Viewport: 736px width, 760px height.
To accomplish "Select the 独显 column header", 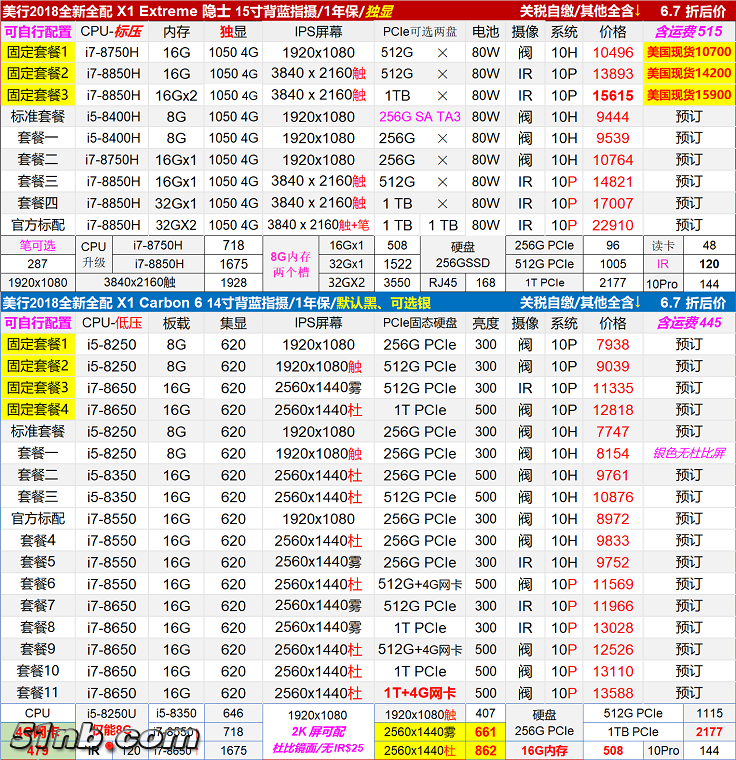I will pyautogui.click(x=233, y=32).
